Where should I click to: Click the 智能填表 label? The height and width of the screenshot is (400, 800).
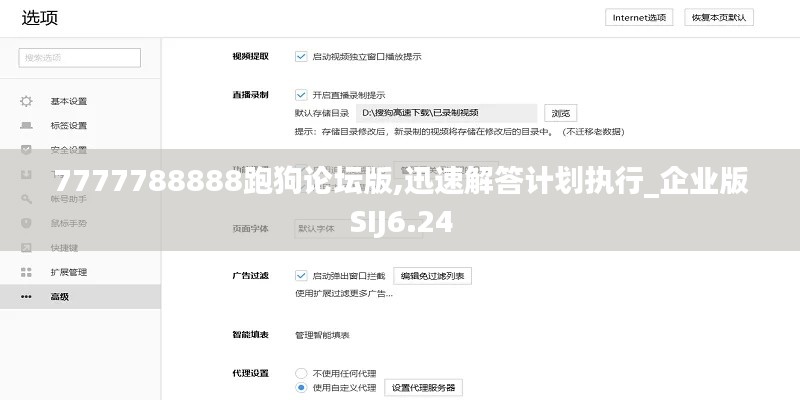coord(251,335)
